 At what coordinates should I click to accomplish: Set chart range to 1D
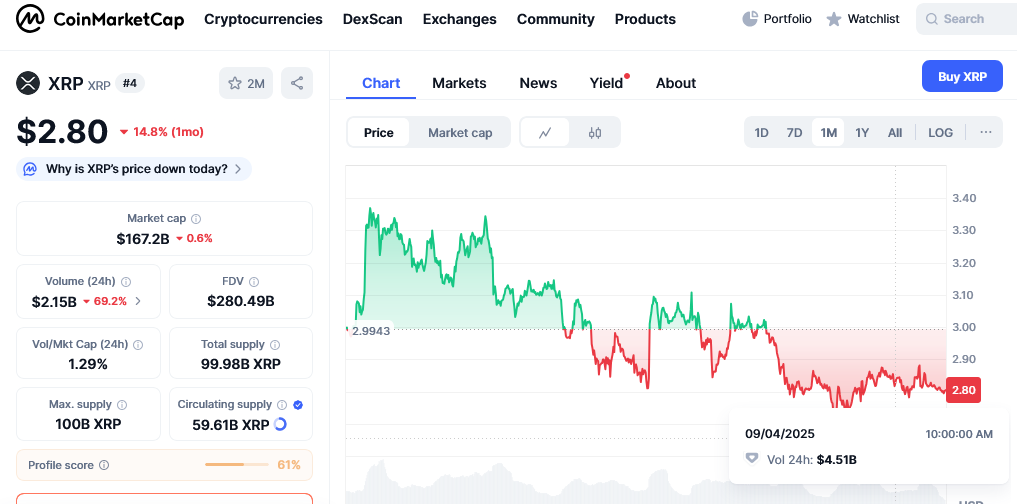[x=761, y=132]
